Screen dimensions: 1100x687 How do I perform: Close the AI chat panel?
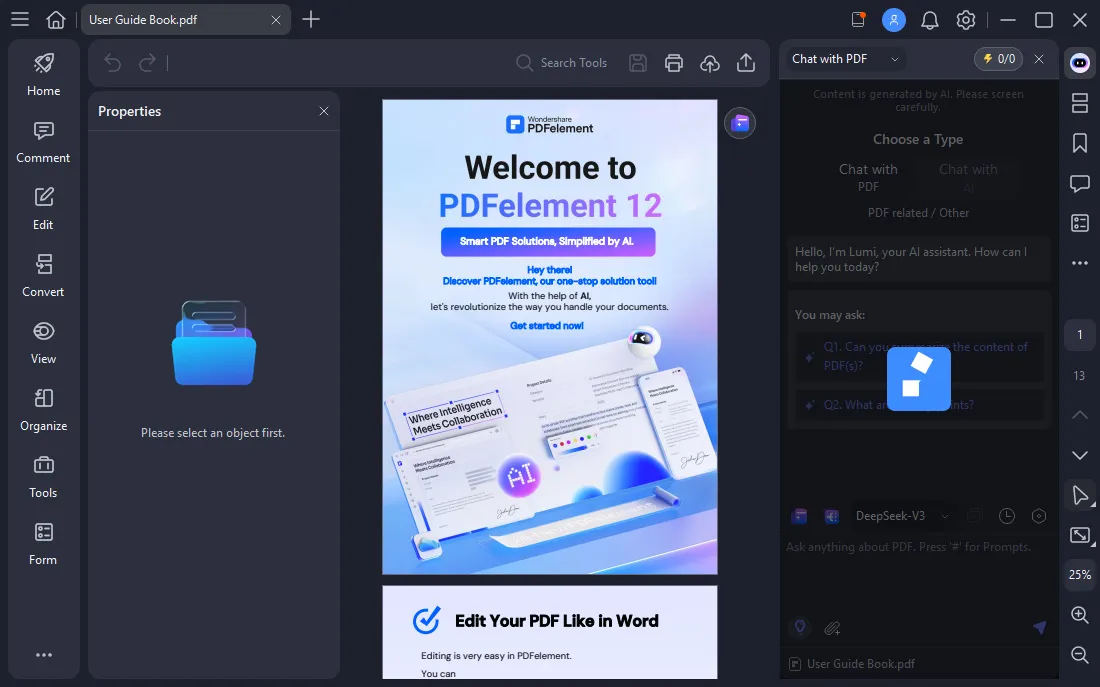[x=1039, y=59]
